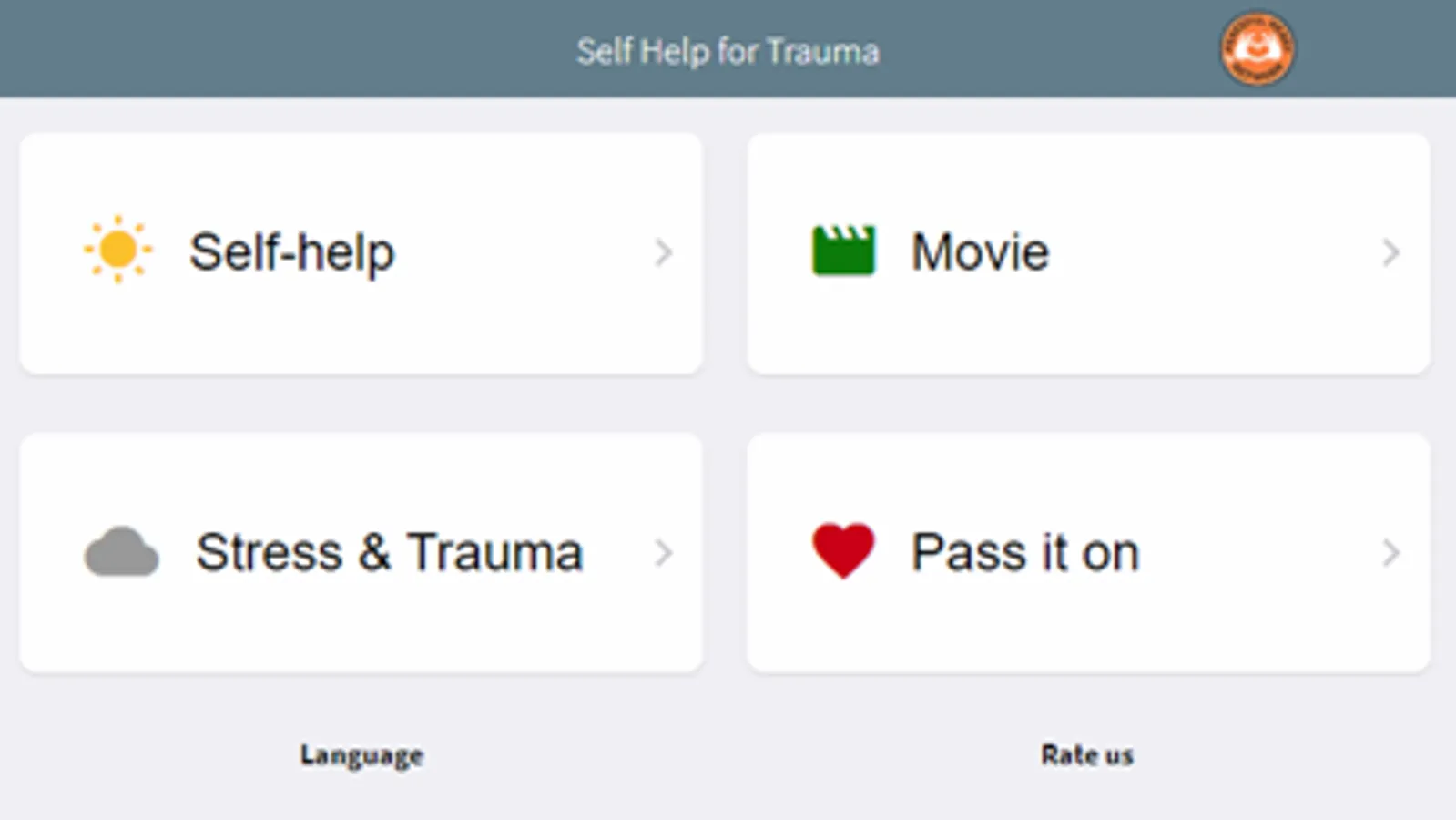Click the orange logo badge in header
1456x820 pixels.
coord(1257,49)
